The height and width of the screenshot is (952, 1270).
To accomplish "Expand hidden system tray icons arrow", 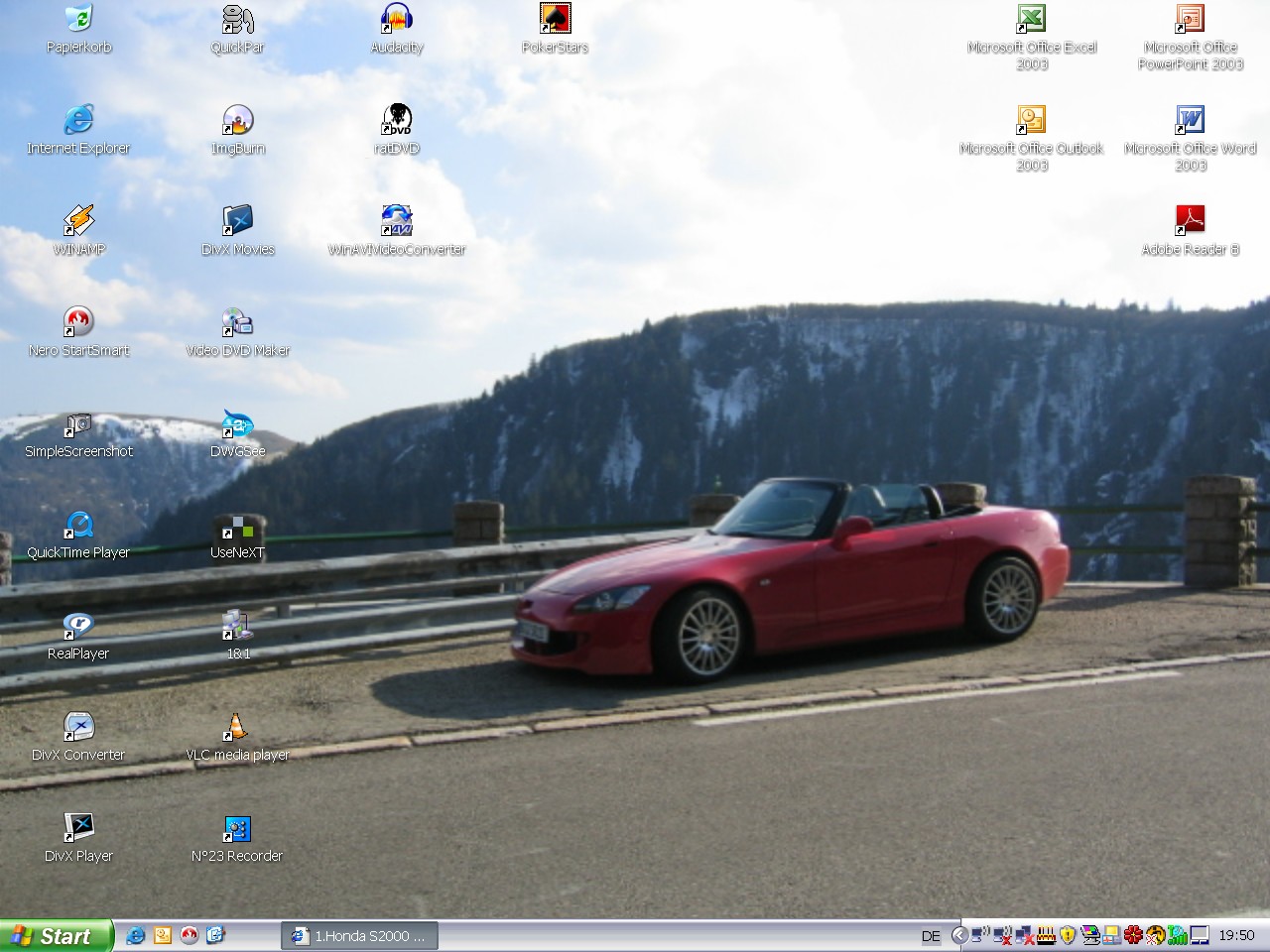I will pyautogui.click(x=958, y=935).
